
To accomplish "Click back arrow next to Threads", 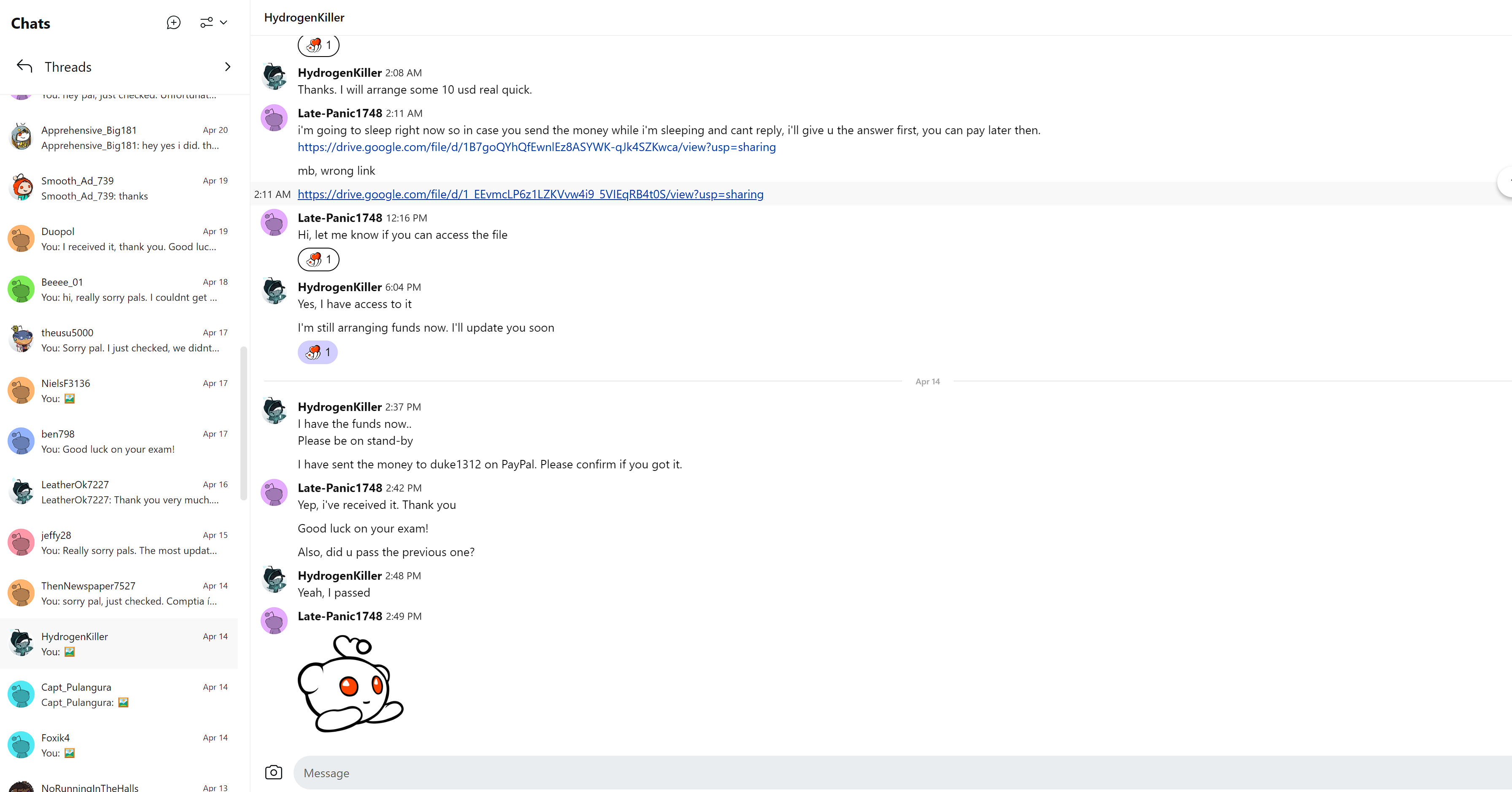I will click(24, 66).
